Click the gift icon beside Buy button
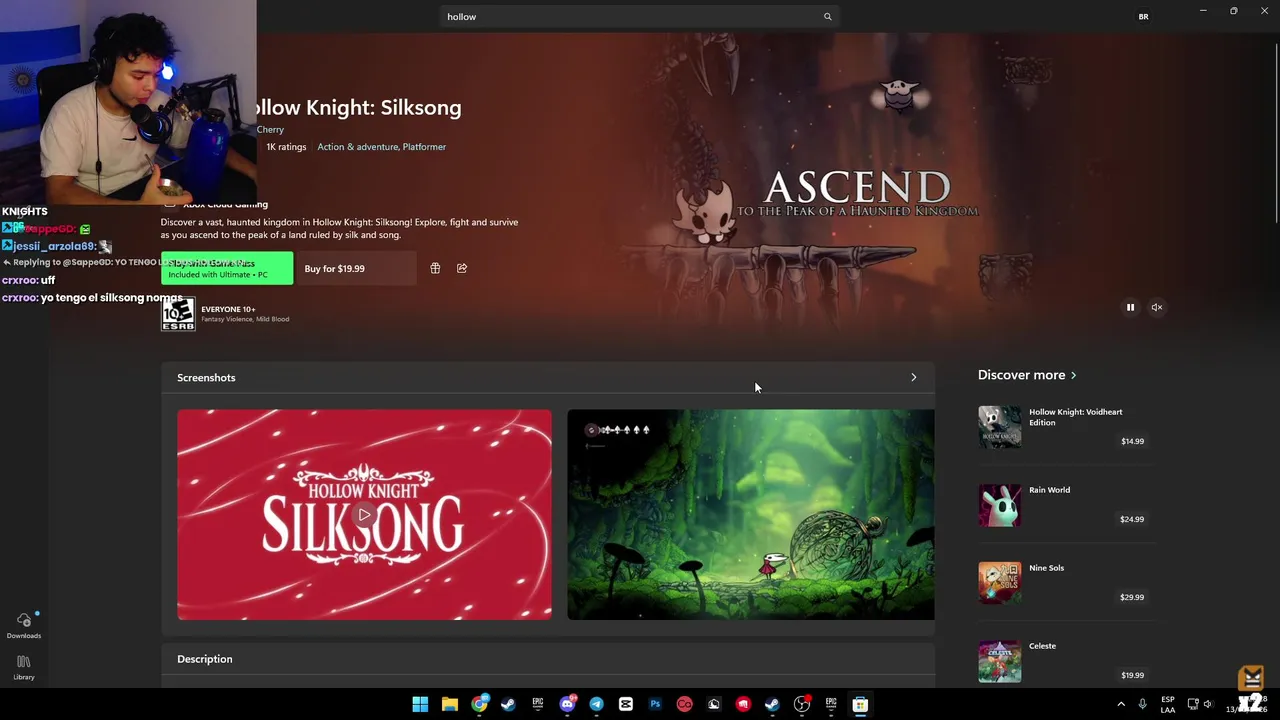Image resolution: width=1280 pixels, height=720 pixels. click(x=435, y=268)
